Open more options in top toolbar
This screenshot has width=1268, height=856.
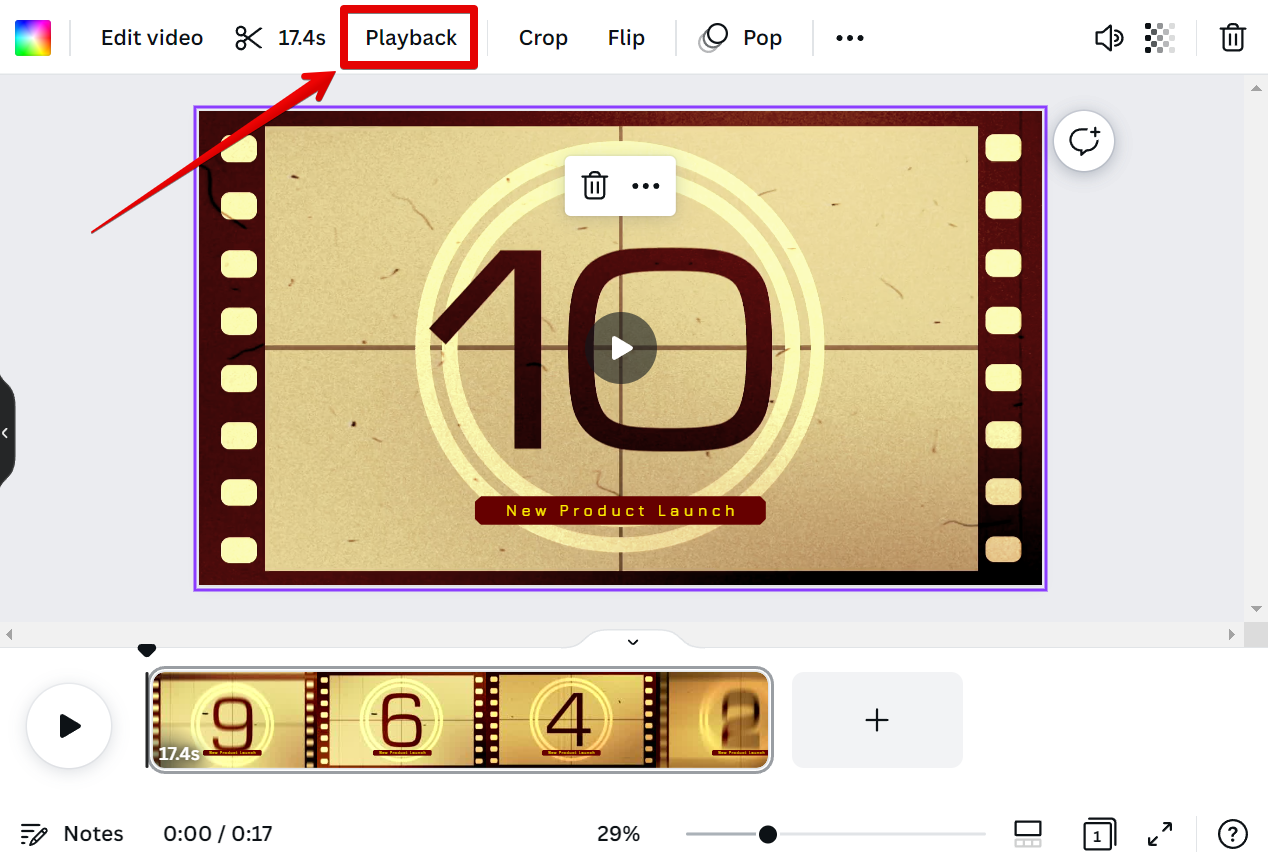click(x=849, y=38)
